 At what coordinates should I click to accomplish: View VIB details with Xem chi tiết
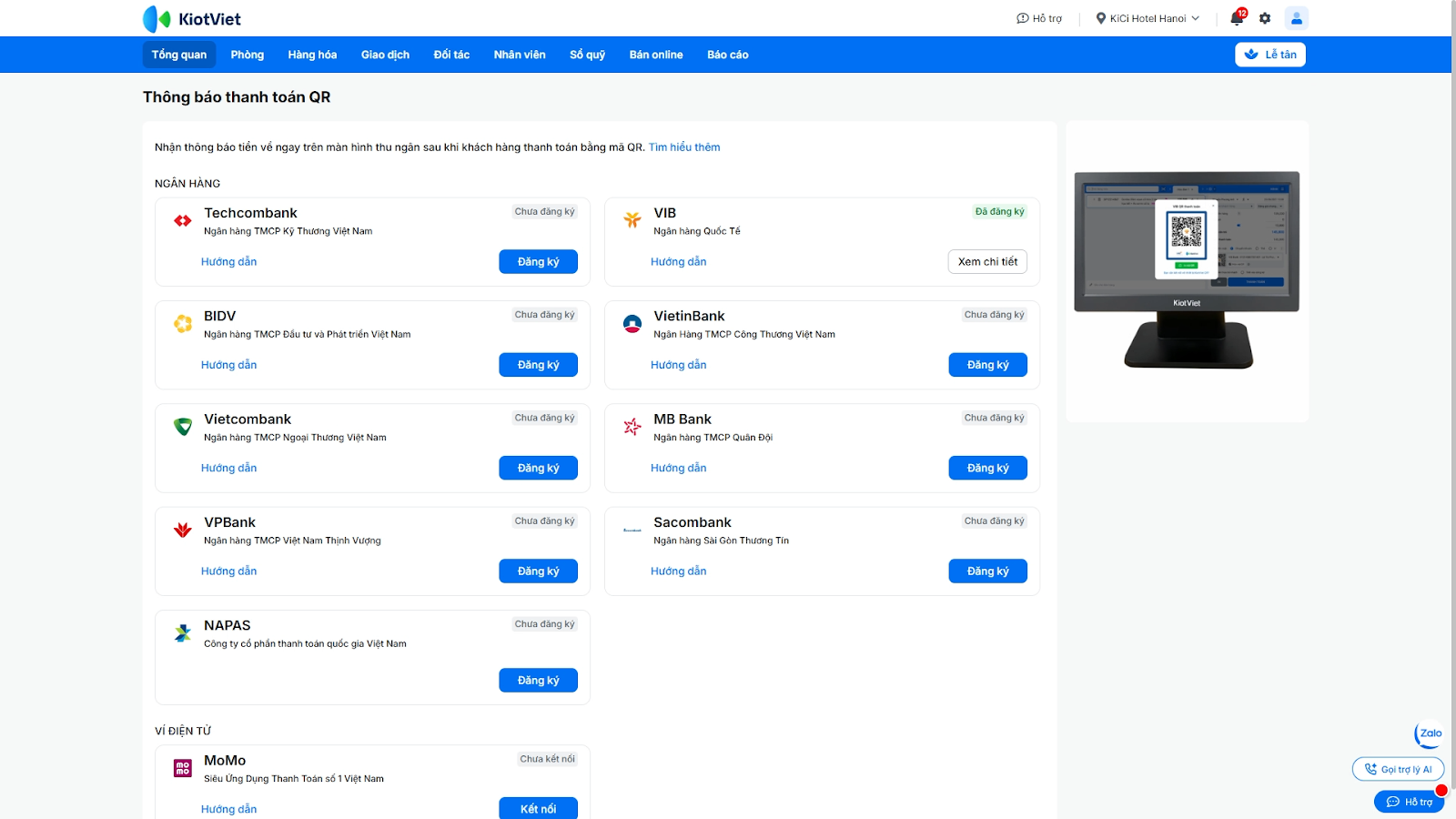tap(987, 262)
